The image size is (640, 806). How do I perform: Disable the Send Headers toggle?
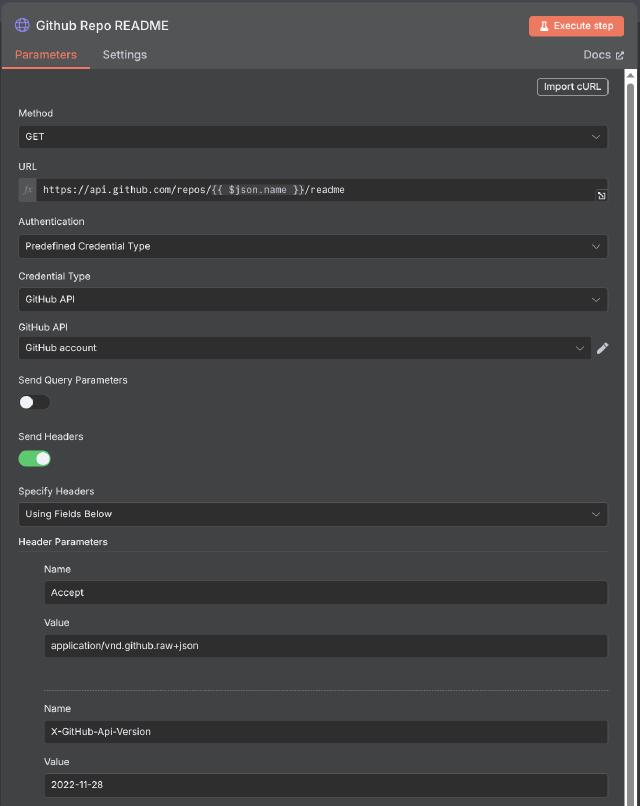[34, 457]
